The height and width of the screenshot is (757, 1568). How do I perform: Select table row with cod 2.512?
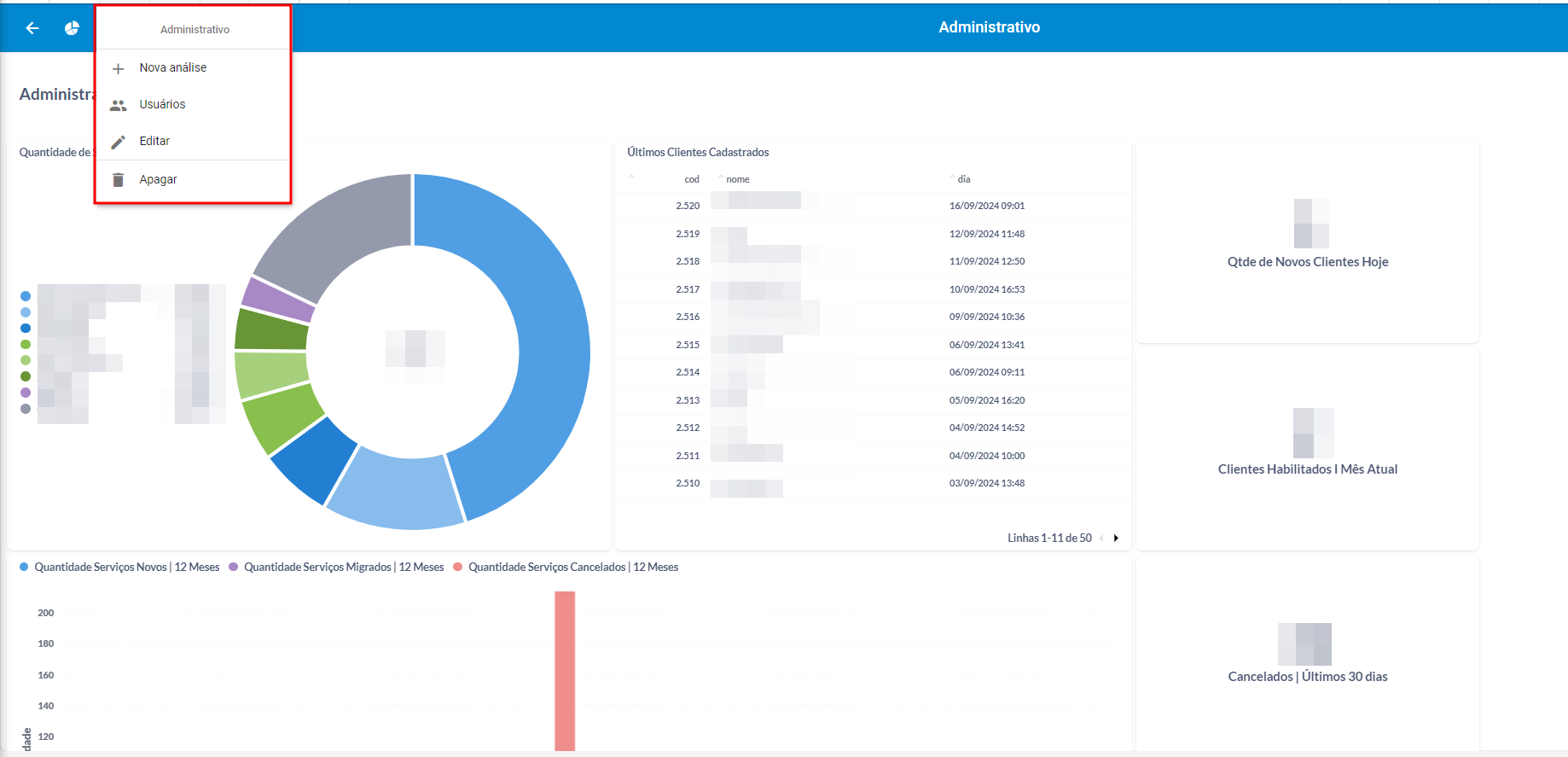pos(873,428)
